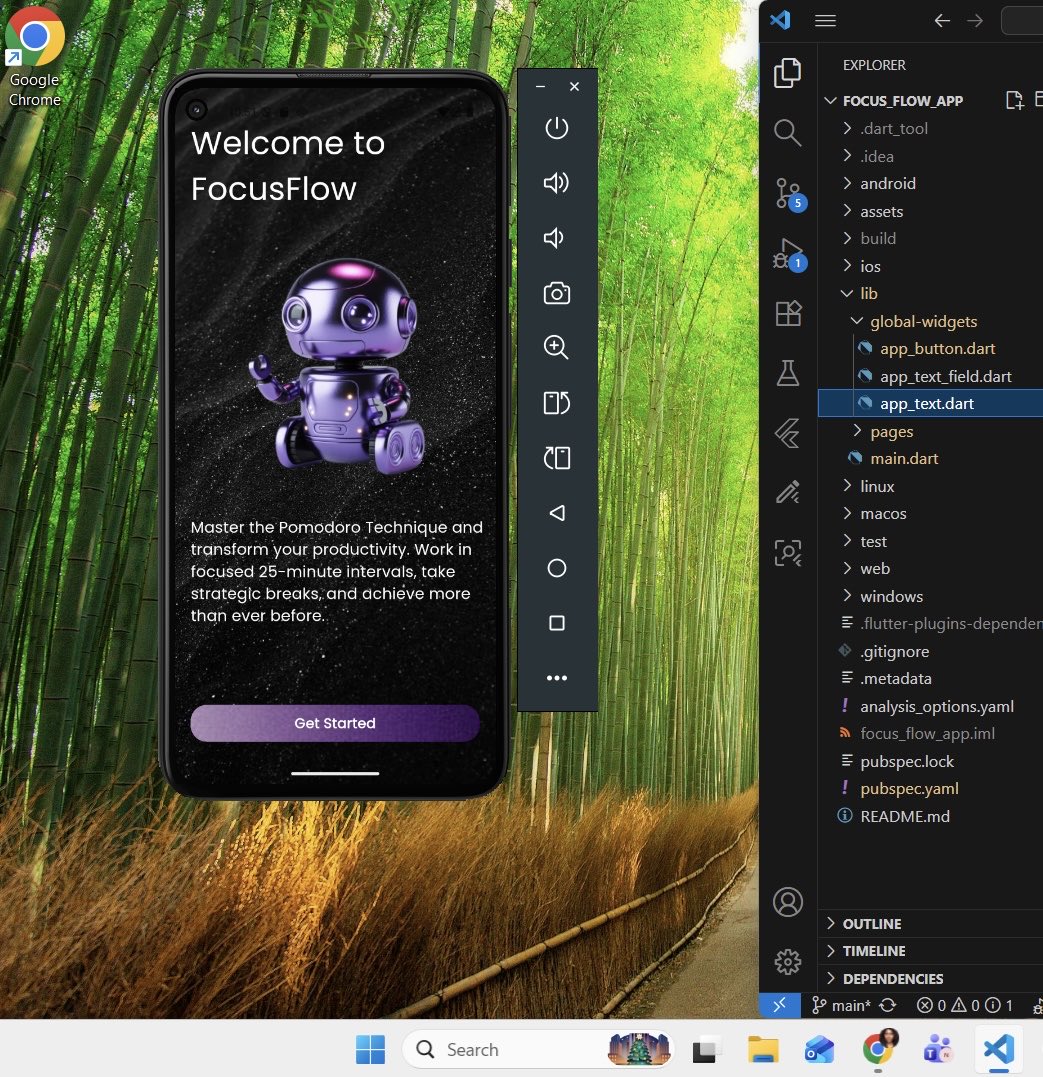Open Source Control view in VS Code

coord(788,193)
